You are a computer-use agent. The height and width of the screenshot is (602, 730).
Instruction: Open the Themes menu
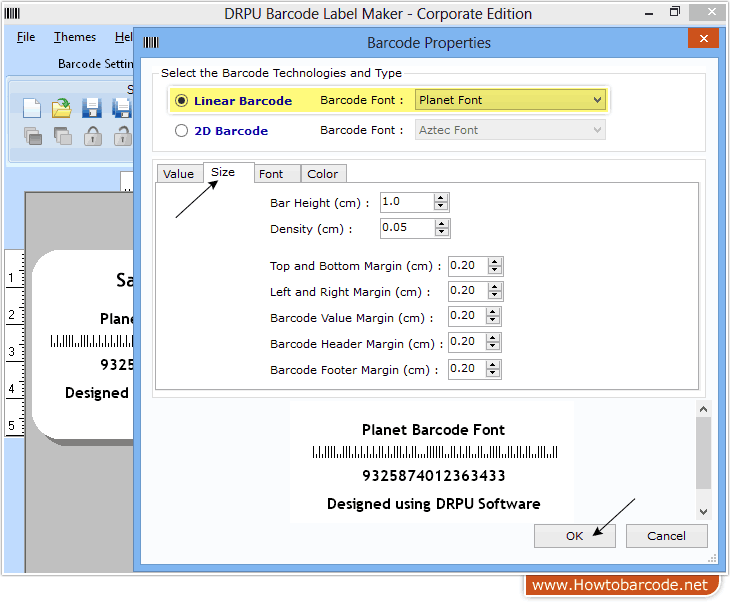(75, 37)
